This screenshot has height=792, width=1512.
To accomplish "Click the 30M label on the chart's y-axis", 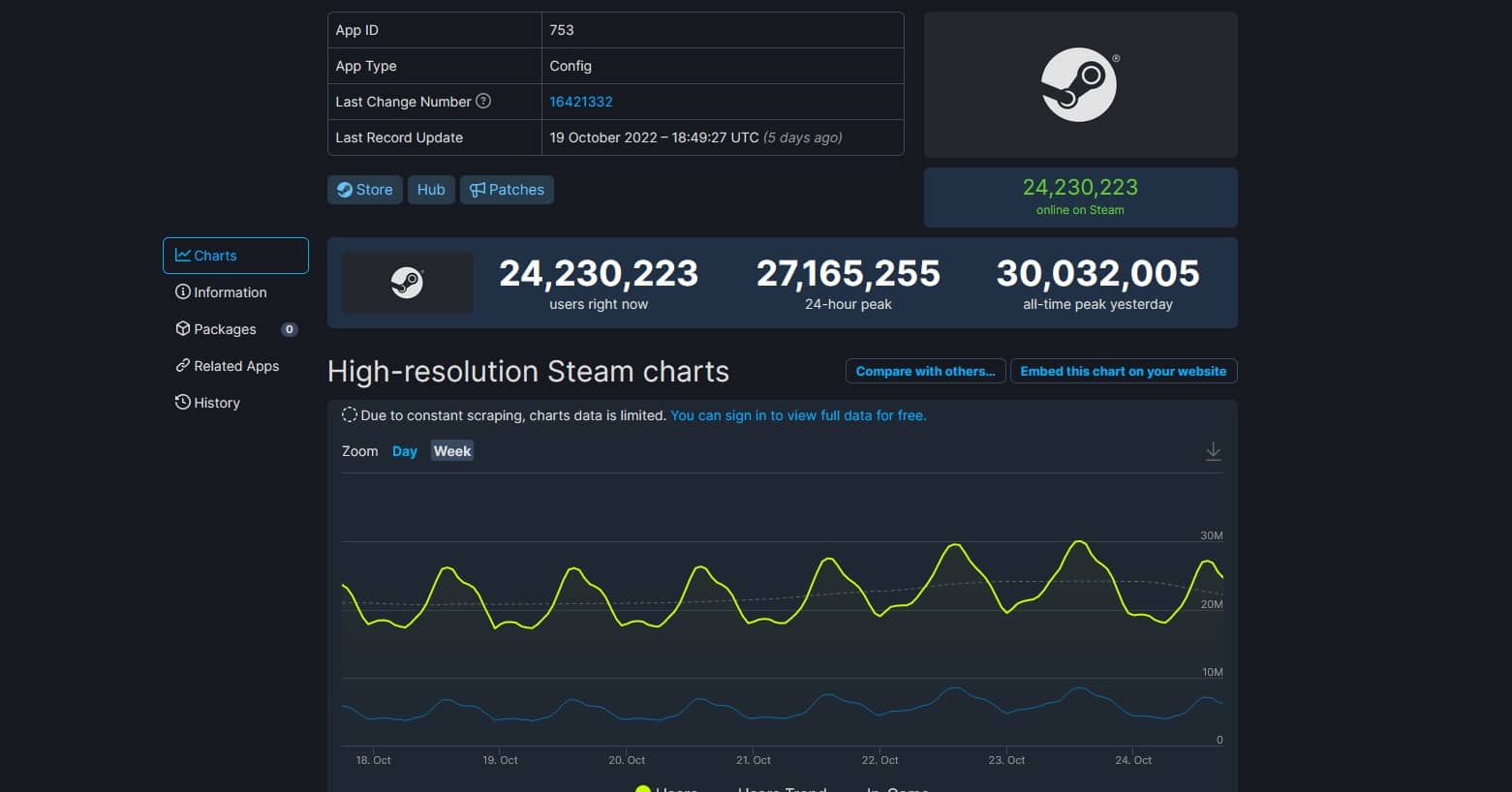I will click(1212, 535).
